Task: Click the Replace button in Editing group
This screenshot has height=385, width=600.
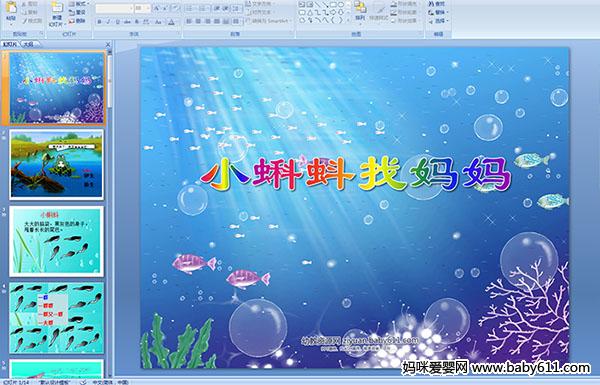Action: 437,12
